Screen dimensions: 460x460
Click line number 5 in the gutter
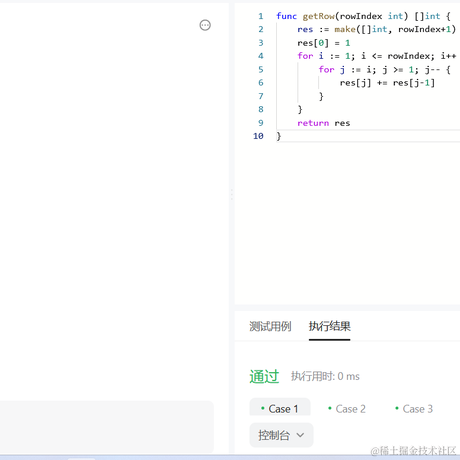261,69
